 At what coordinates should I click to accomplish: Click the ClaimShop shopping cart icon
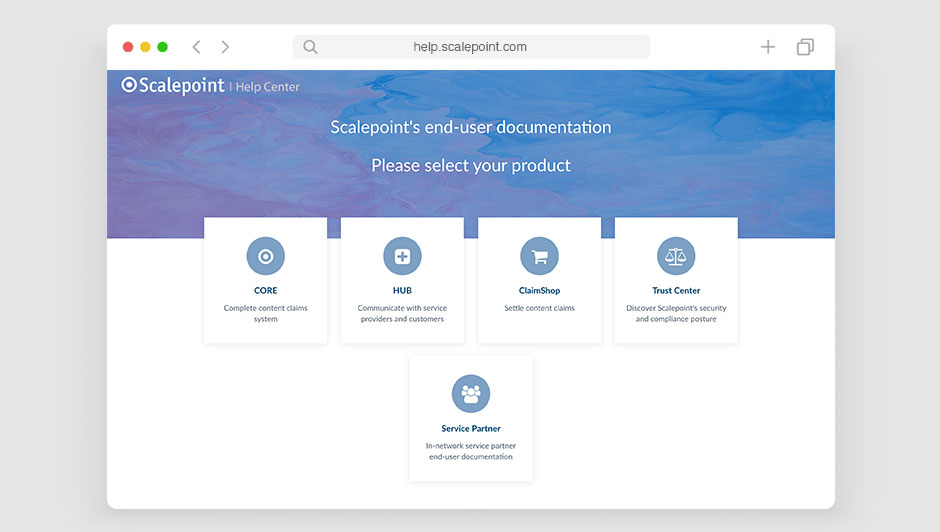(539, 257)
